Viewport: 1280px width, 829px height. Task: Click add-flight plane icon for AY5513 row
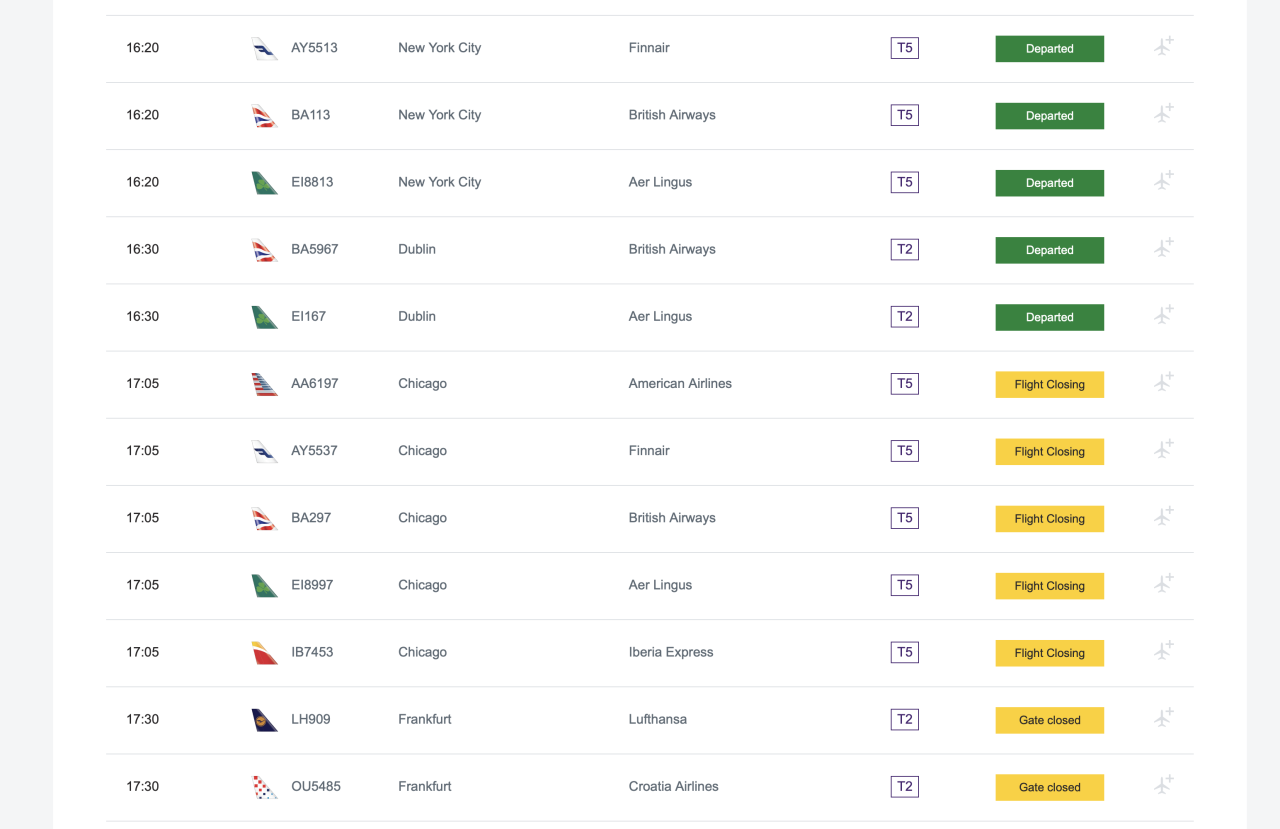coord(1163,47)
